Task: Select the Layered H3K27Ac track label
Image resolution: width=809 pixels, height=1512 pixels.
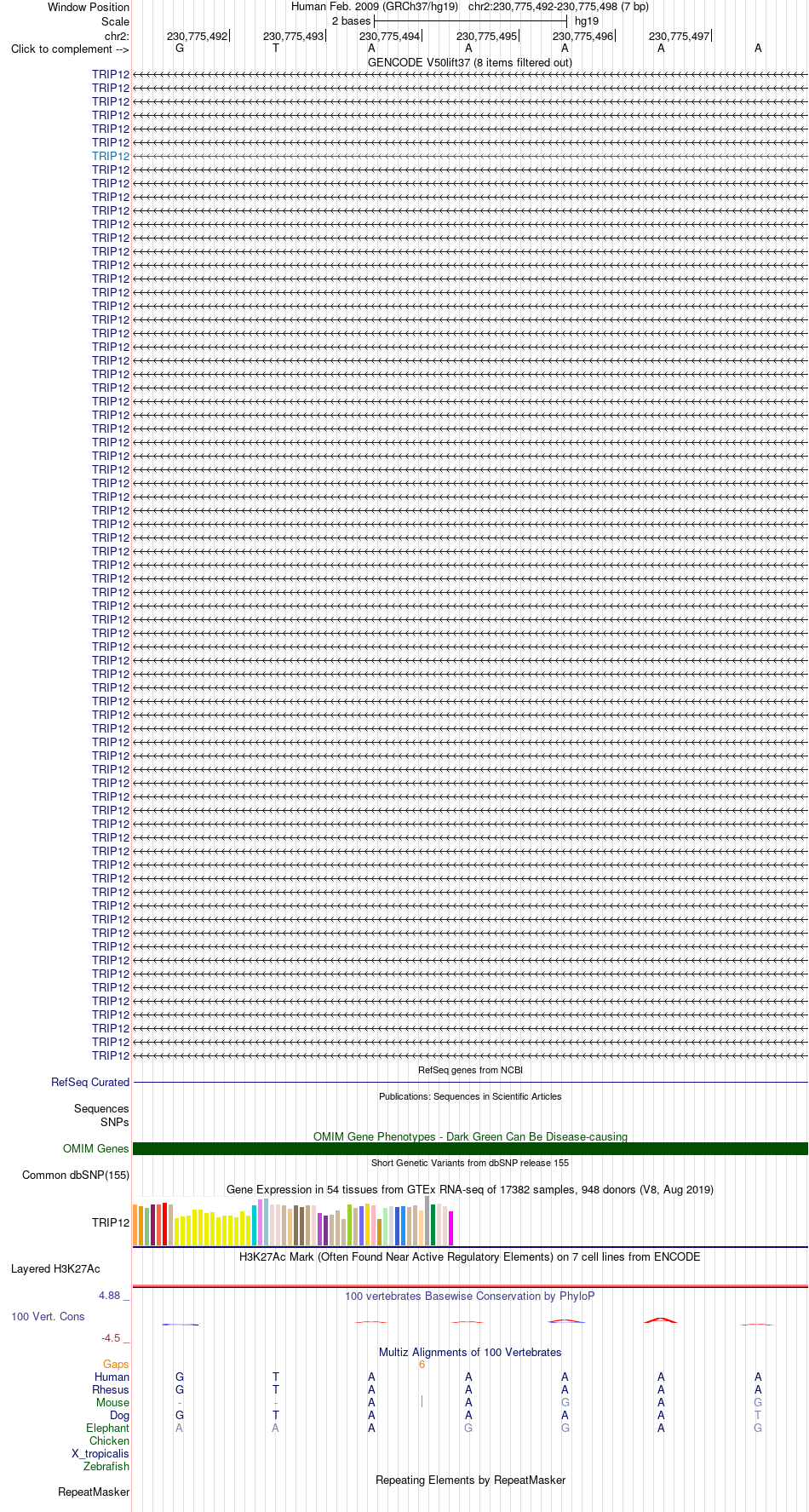Action: pyautogui.click(x=55, y=1268)
